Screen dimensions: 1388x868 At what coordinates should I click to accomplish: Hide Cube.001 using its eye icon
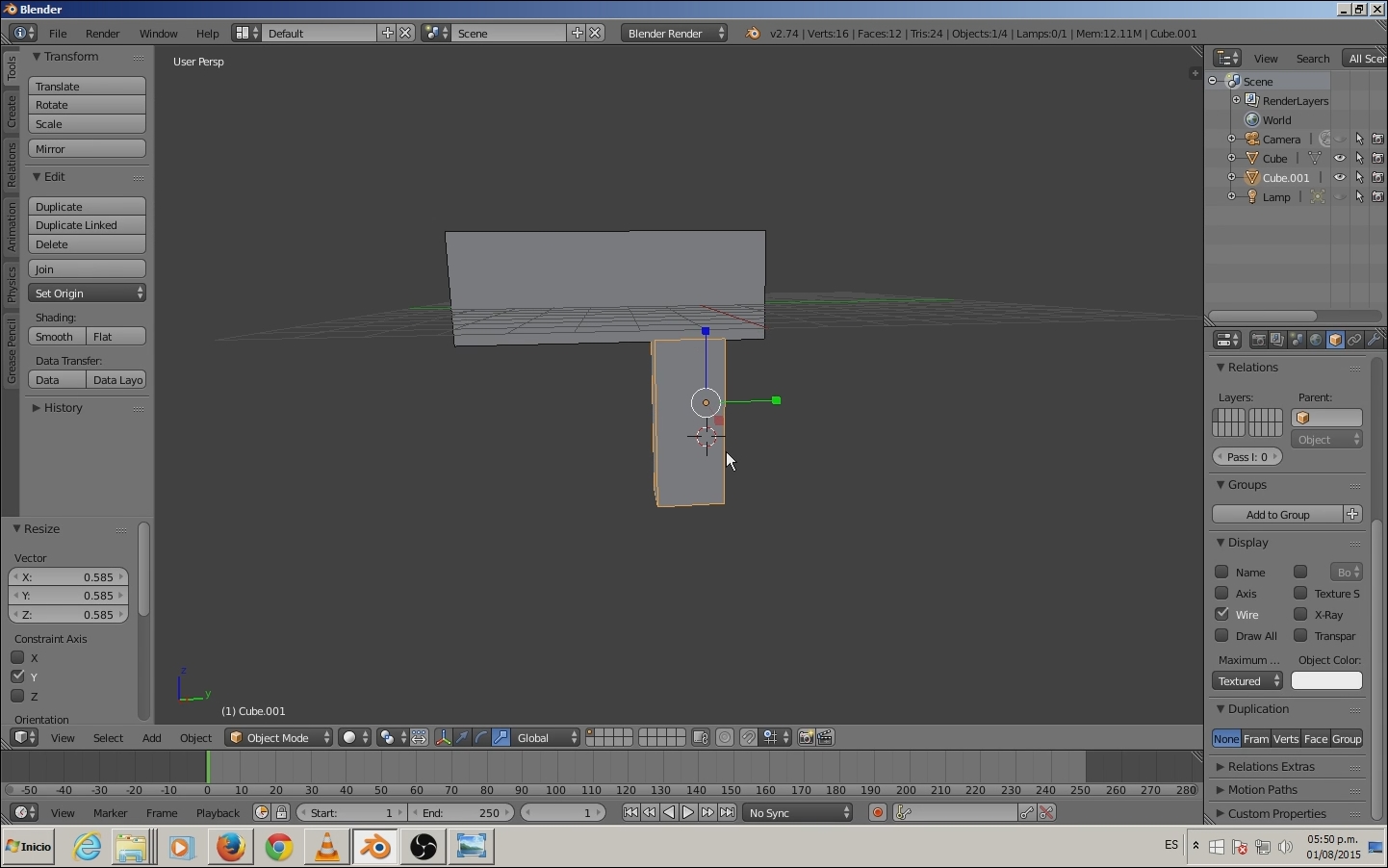point(1340,178)
